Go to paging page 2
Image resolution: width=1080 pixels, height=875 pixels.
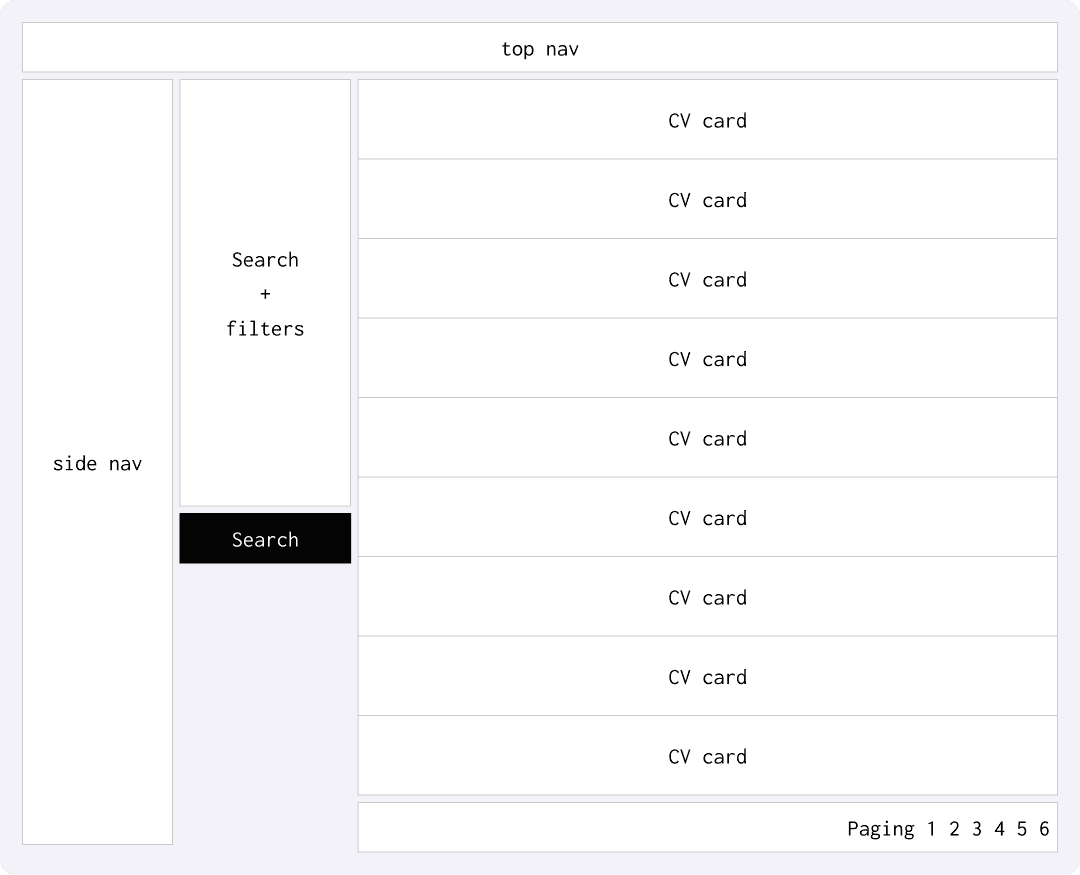pos(954,828)
